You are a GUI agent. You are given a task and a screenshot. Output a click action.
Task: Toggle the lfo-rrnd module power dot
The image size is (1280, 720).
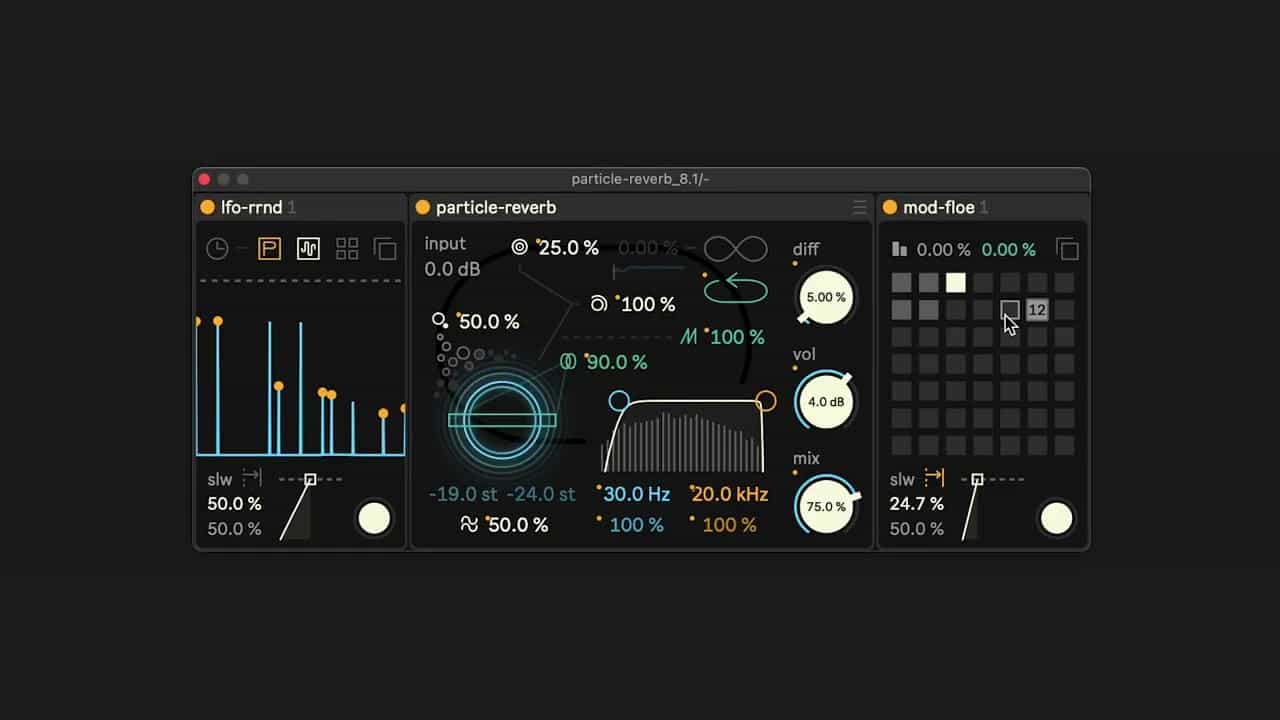[x=208, y=207]
